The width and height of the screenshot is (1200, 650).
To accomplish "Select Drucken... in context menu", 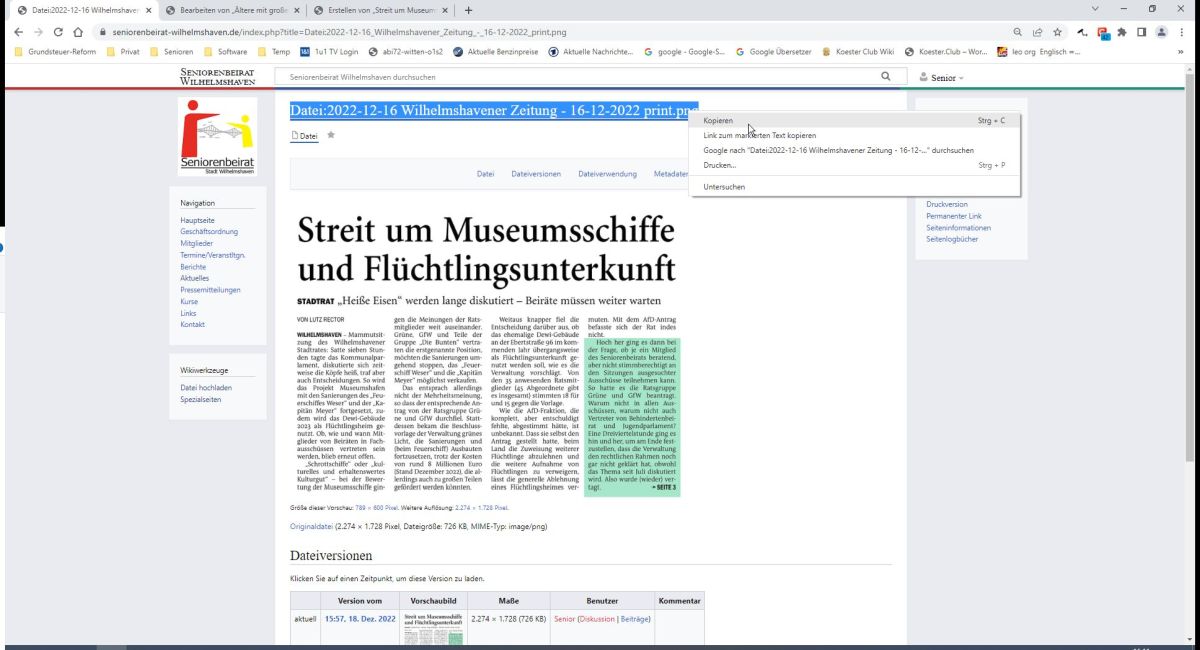I will 719,165.
